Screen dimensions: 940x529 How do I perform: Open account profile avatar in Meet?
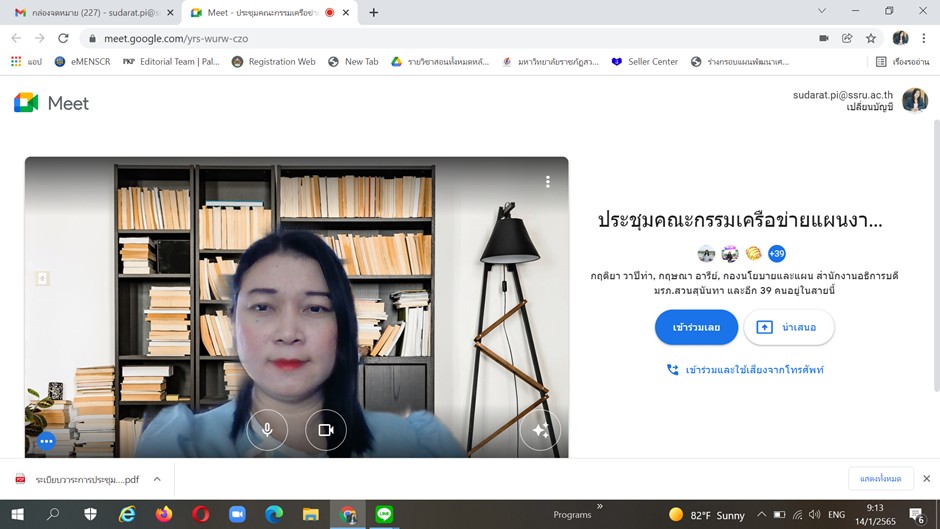[x=914, y=100]
